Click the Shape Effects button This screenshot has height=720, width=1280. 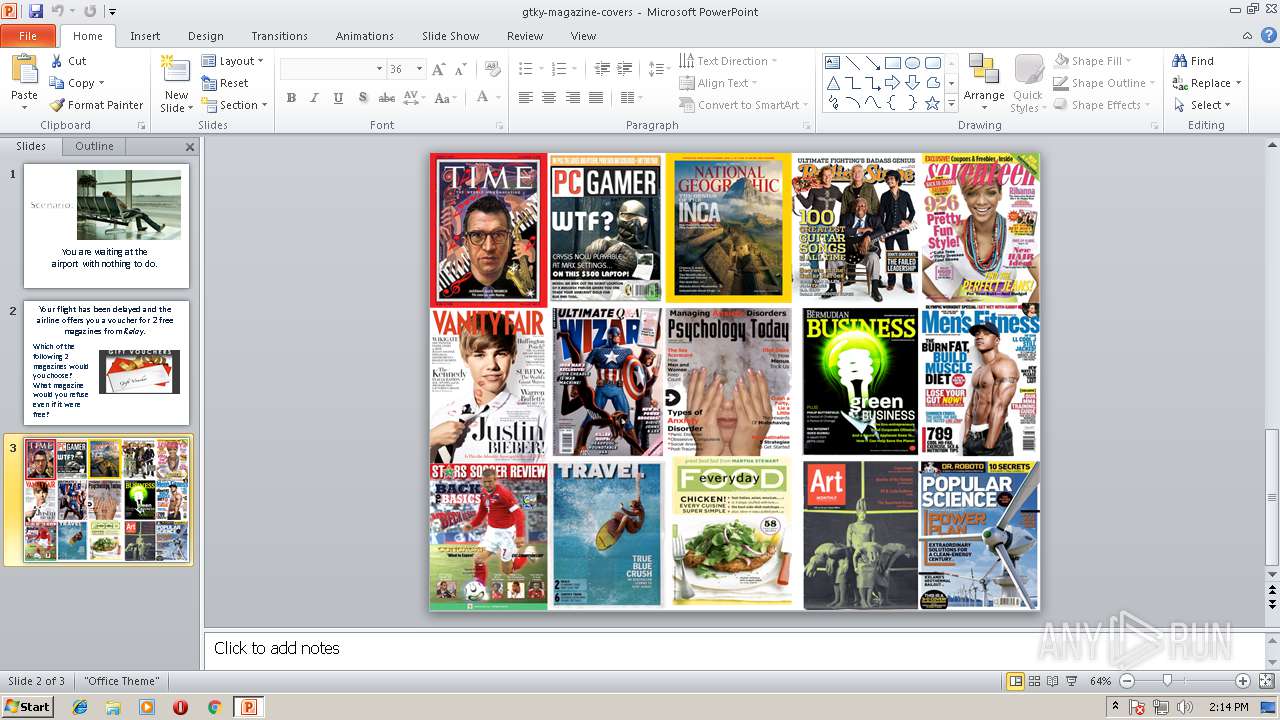click(1101, 105)
